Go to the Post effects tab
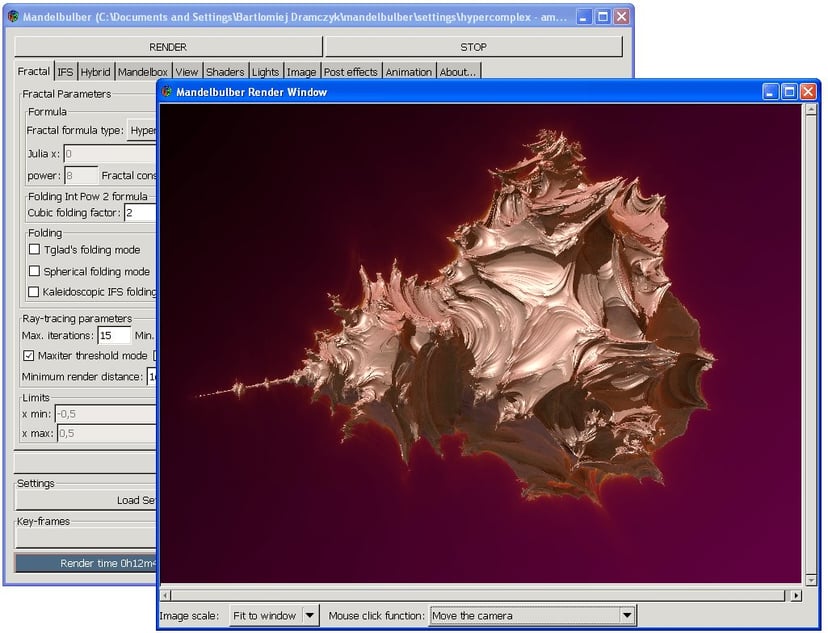This screenshot has width=828, height=633. (350, 72)
